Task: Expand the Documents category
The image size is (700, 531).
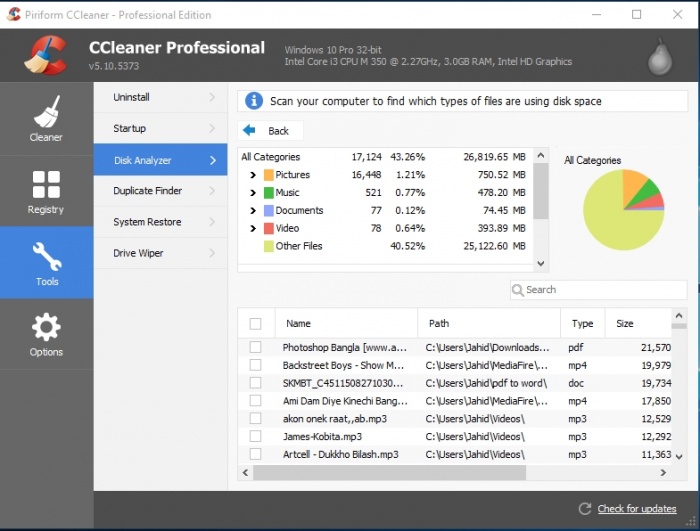Action: 253,210
